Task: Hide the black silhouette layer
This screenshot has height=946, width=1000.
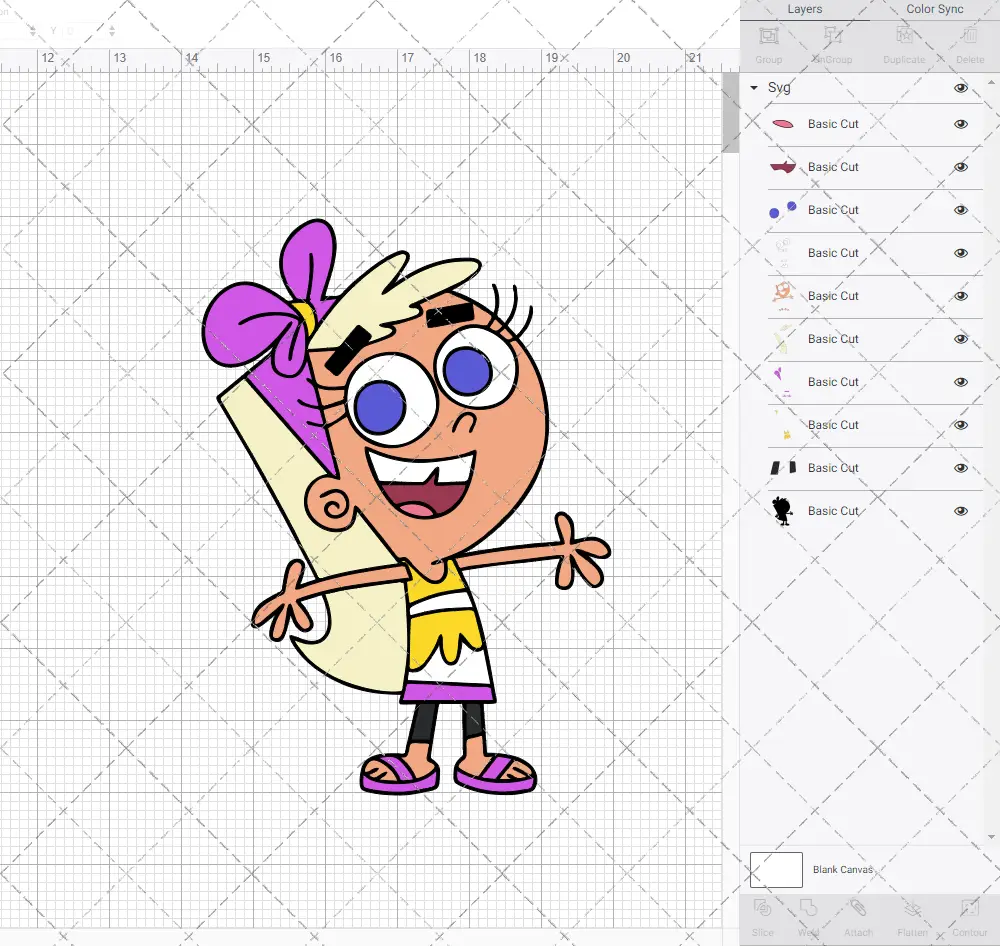Action: coord(960,511)
